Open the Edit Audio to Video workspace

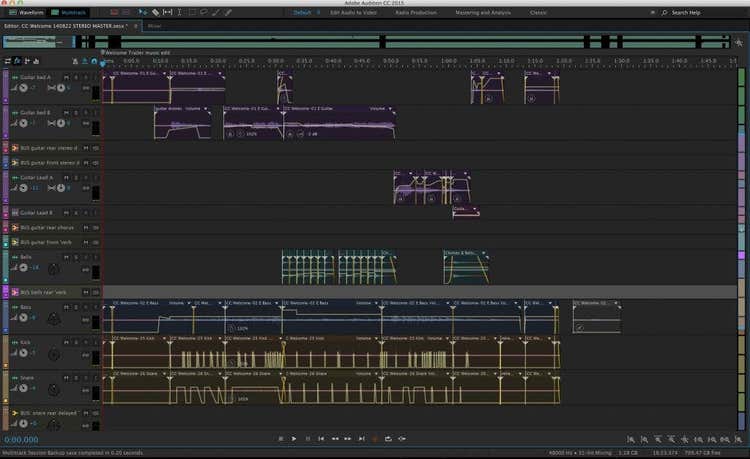(x=353, y=12)
